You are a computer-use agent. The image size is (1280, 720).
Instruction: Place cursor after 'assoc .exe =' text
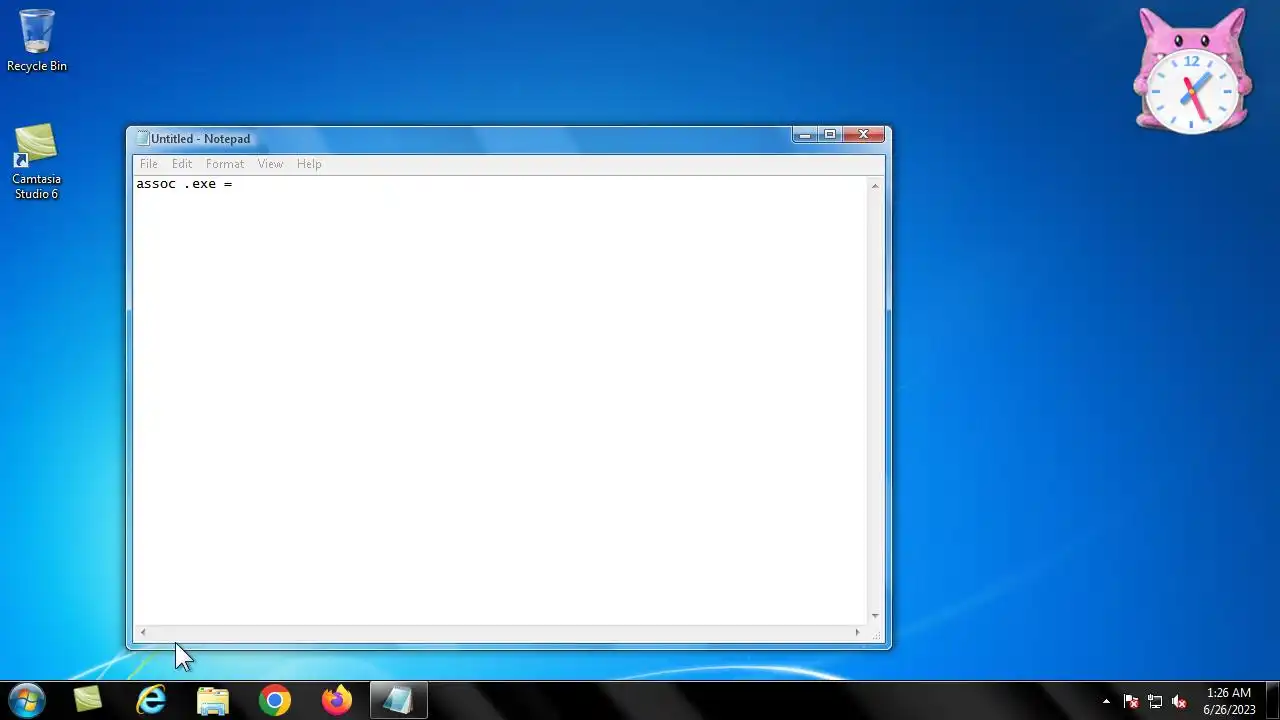pos(234,184)
